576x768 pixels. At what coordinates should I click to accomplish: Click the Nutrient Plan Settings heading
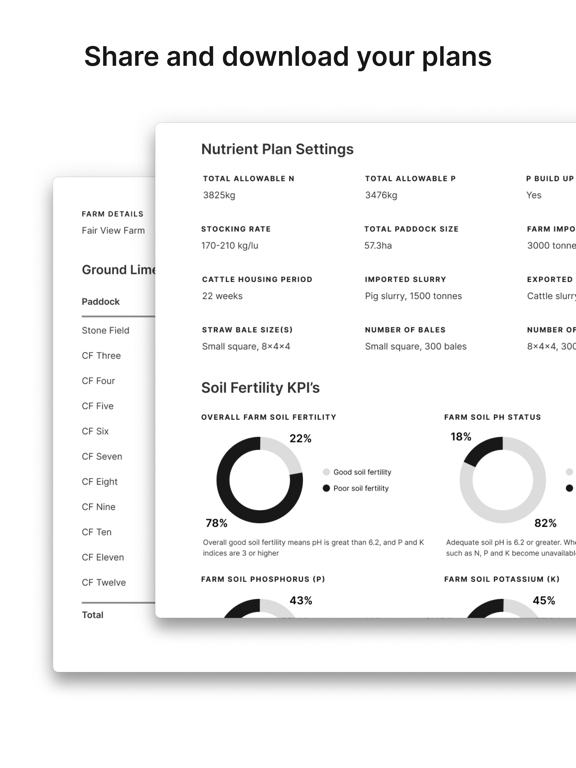coord(277,149)
